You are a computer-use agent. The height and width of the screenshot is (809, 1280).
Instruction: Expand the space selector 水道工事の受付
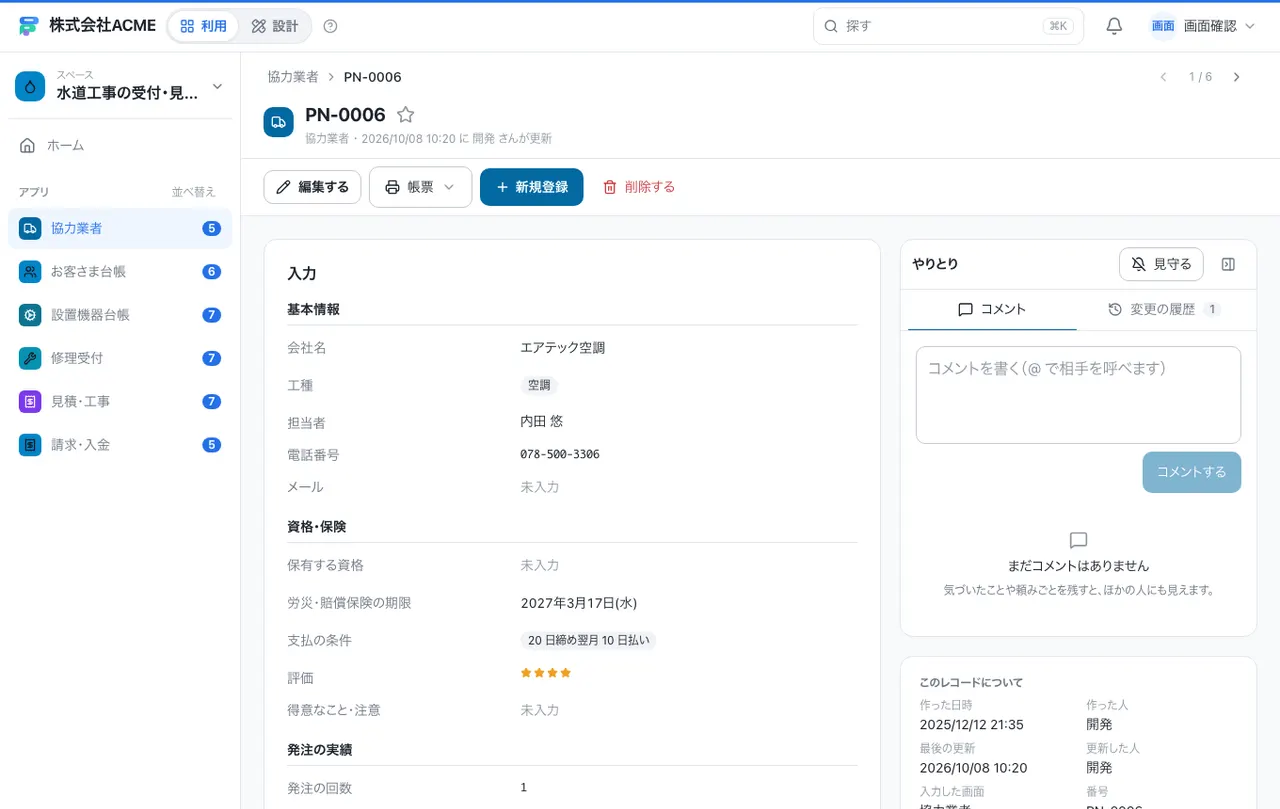pyautogui.click(x=120, y=86)
